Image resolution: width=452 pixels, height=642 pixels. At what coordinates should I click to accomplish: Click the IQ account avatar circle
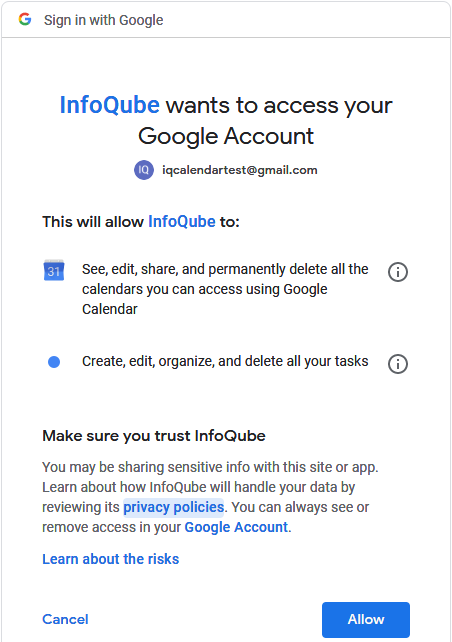144,170
